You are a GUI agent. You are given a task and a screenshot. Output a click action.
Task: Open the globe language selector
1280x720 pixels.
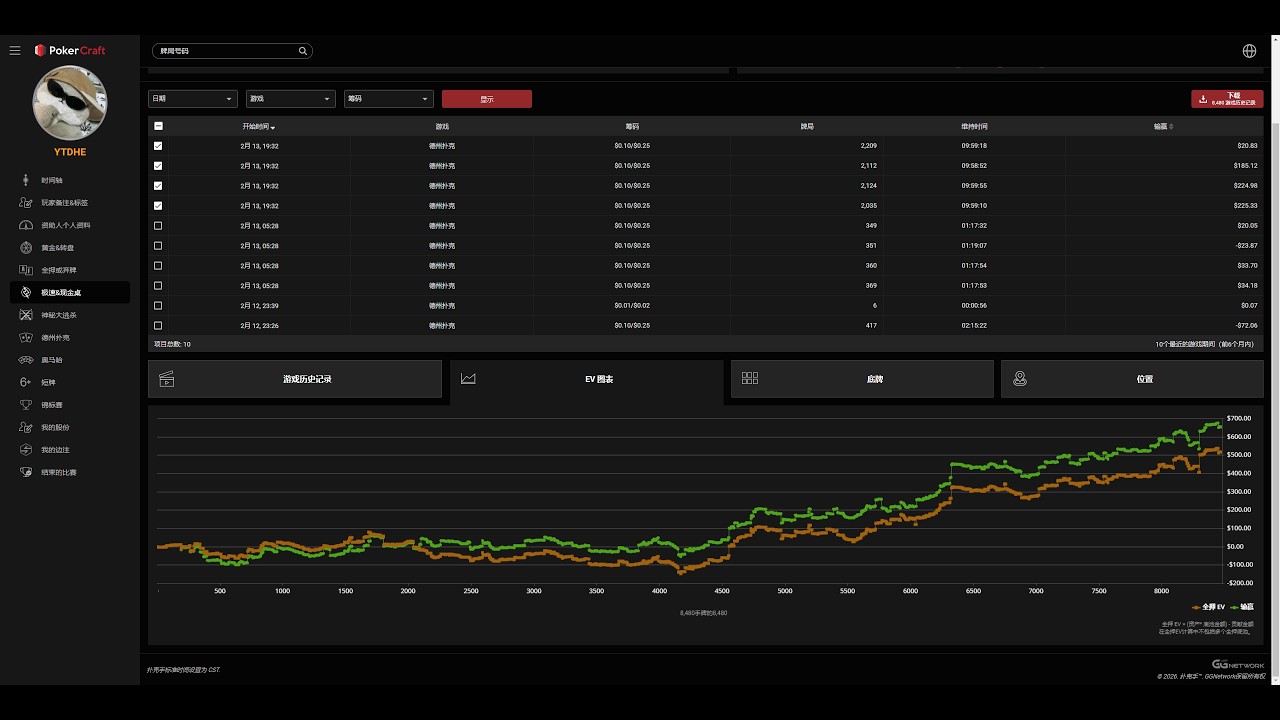click(x=1249, y=51)
